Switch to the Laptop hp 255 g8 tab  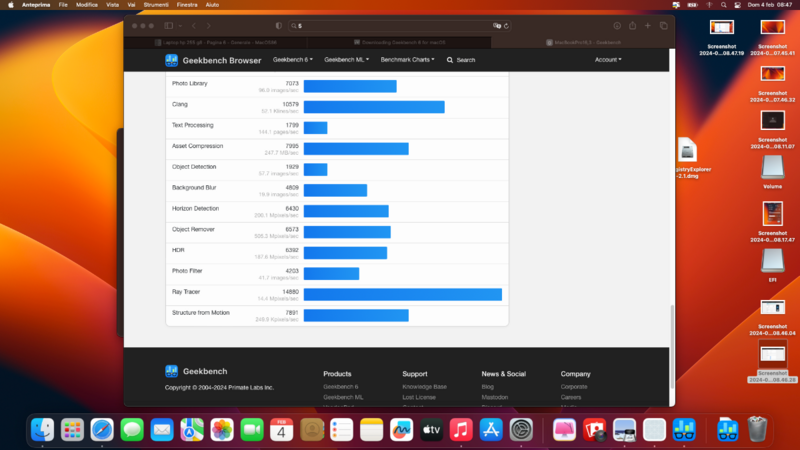216,42
